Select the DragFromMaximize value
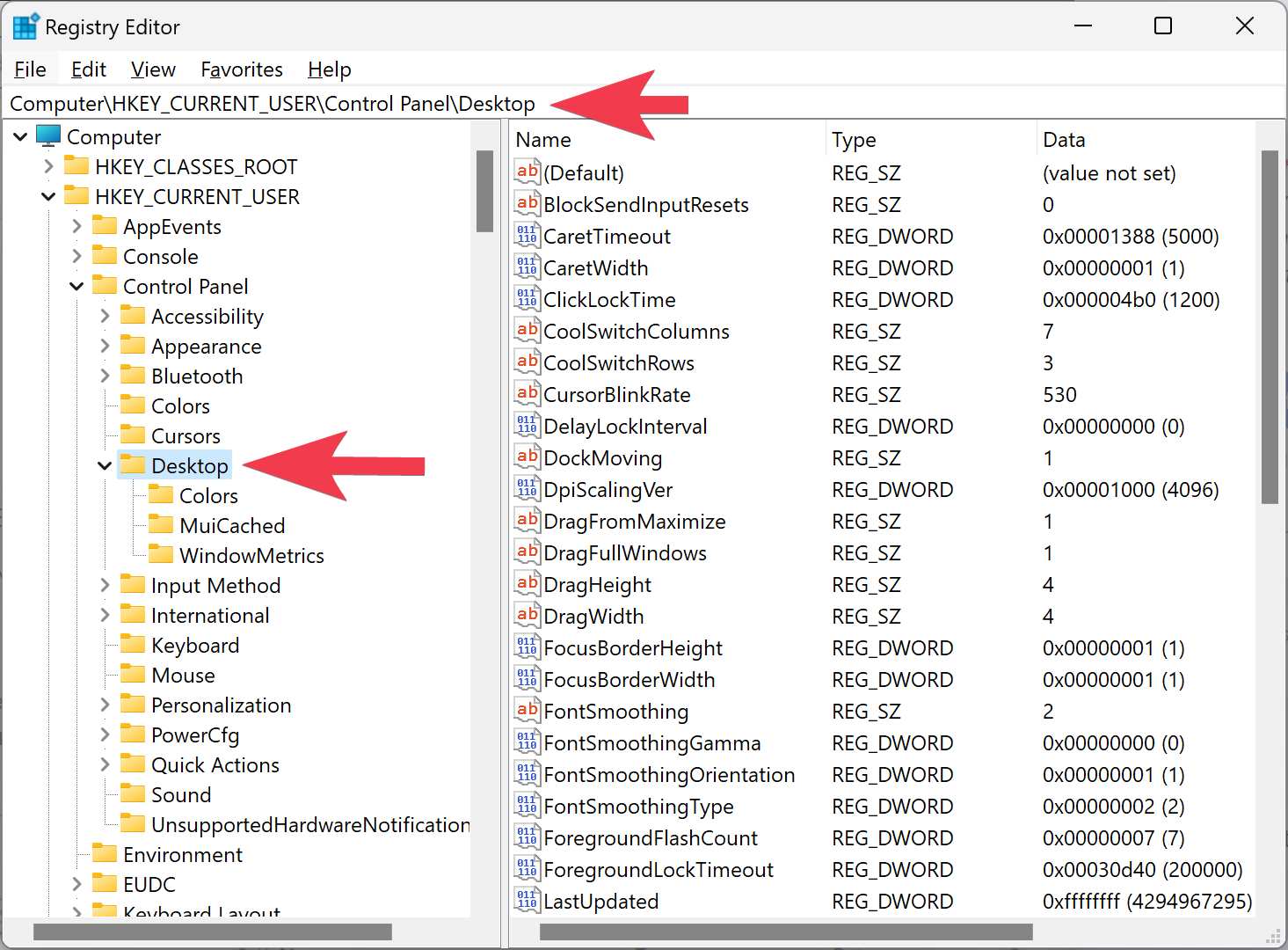The image size is (1288, 950). pos(635,522)
